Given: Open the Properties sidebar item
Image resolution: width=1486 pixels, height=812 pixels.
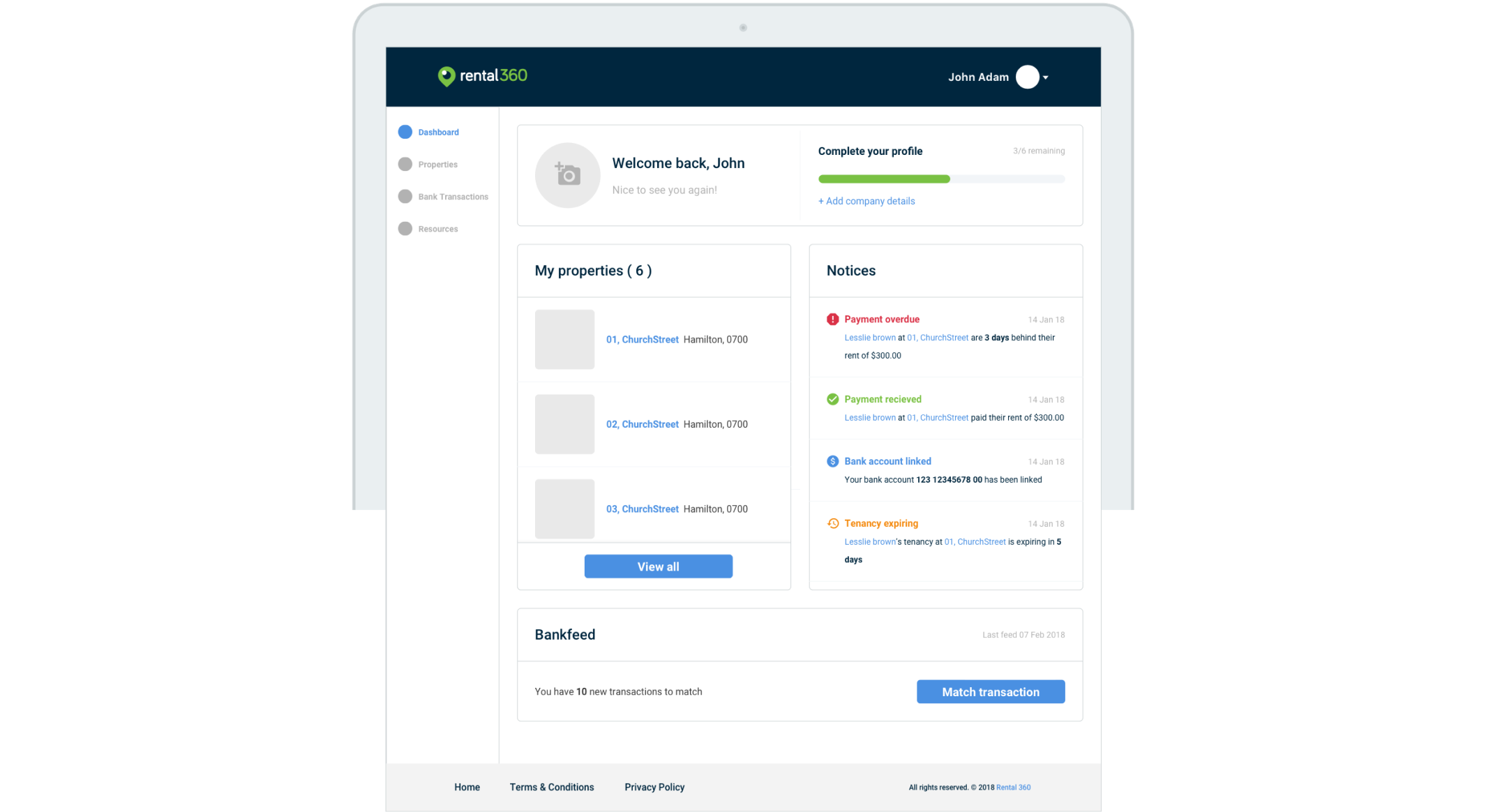Looking at the screenshot, I should pyautogui.click(x=437, y=165).
